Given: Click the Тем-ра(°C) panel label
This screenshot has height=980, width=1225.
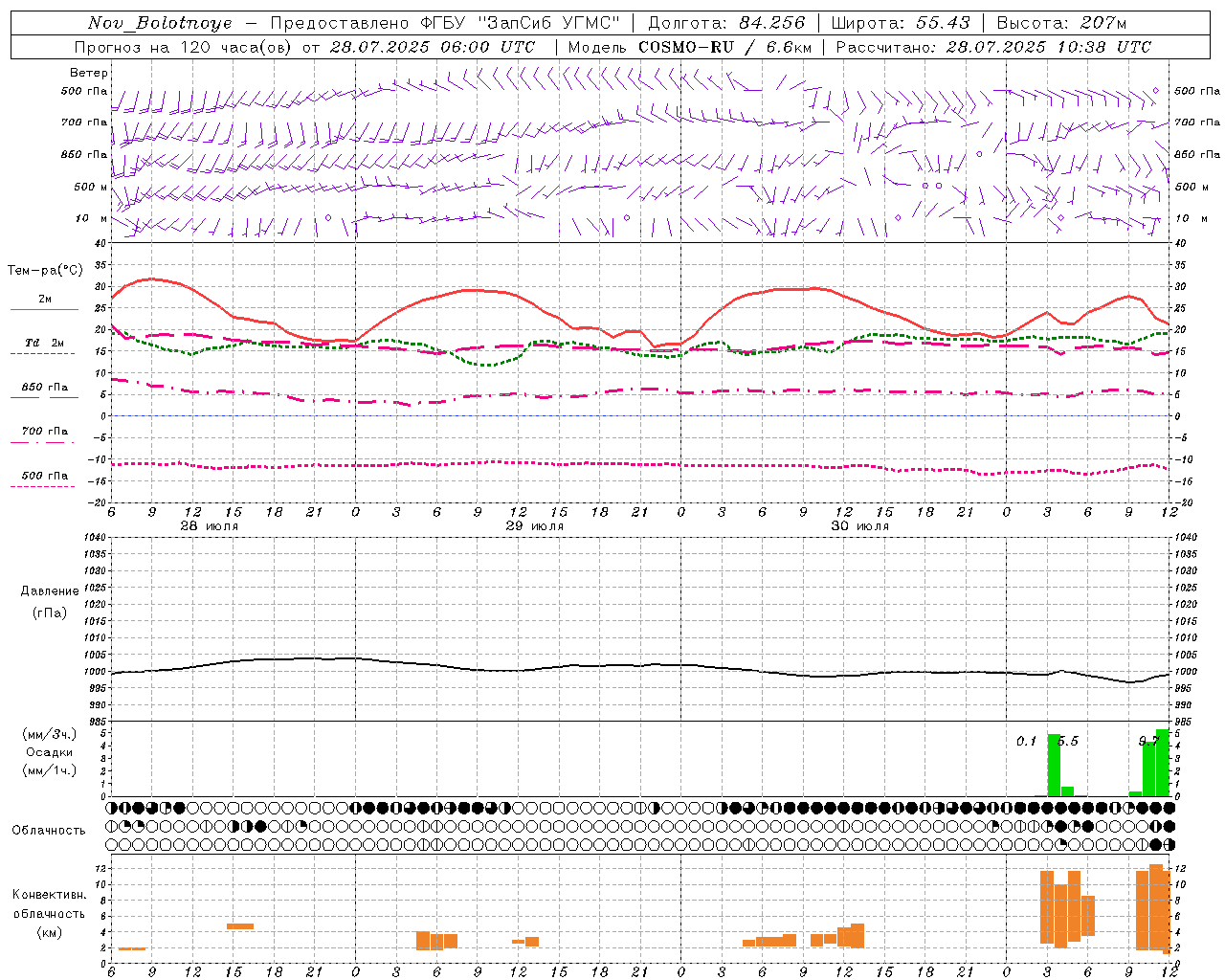Looking at the screenshot, I should click(x=45, y=271).
